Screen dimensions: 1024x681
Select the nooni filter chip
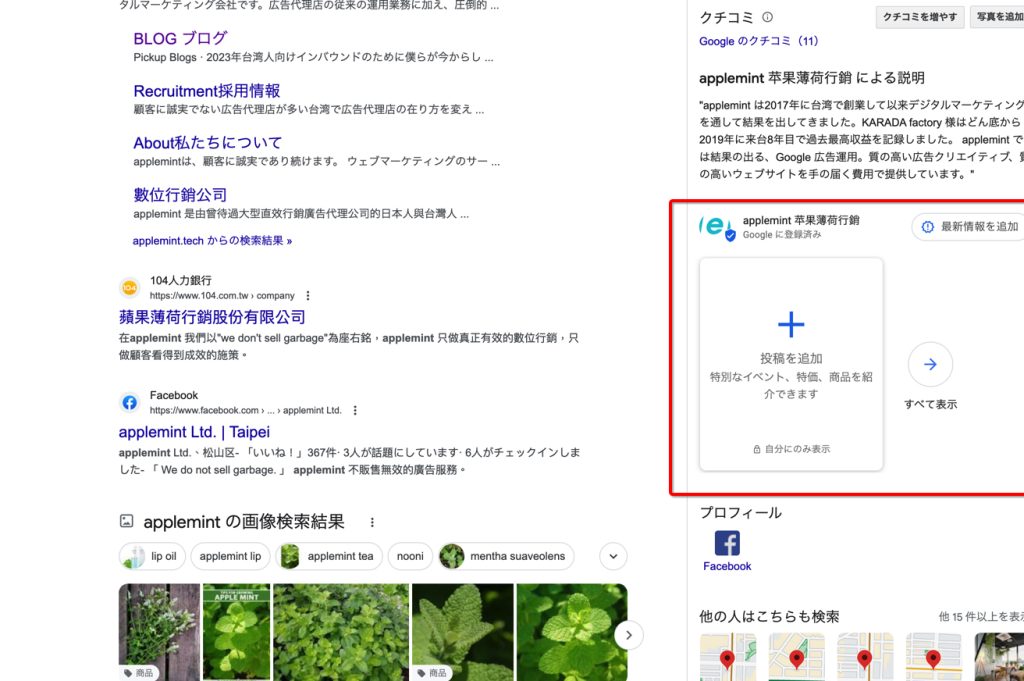[410, 556]
